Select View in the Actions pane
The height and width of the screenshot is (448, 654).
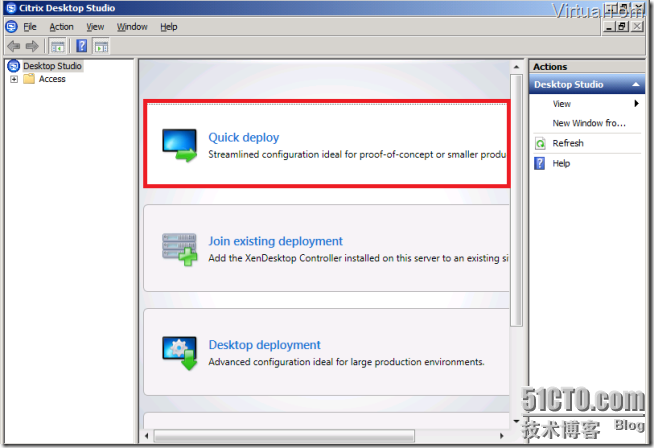point(561,104)
